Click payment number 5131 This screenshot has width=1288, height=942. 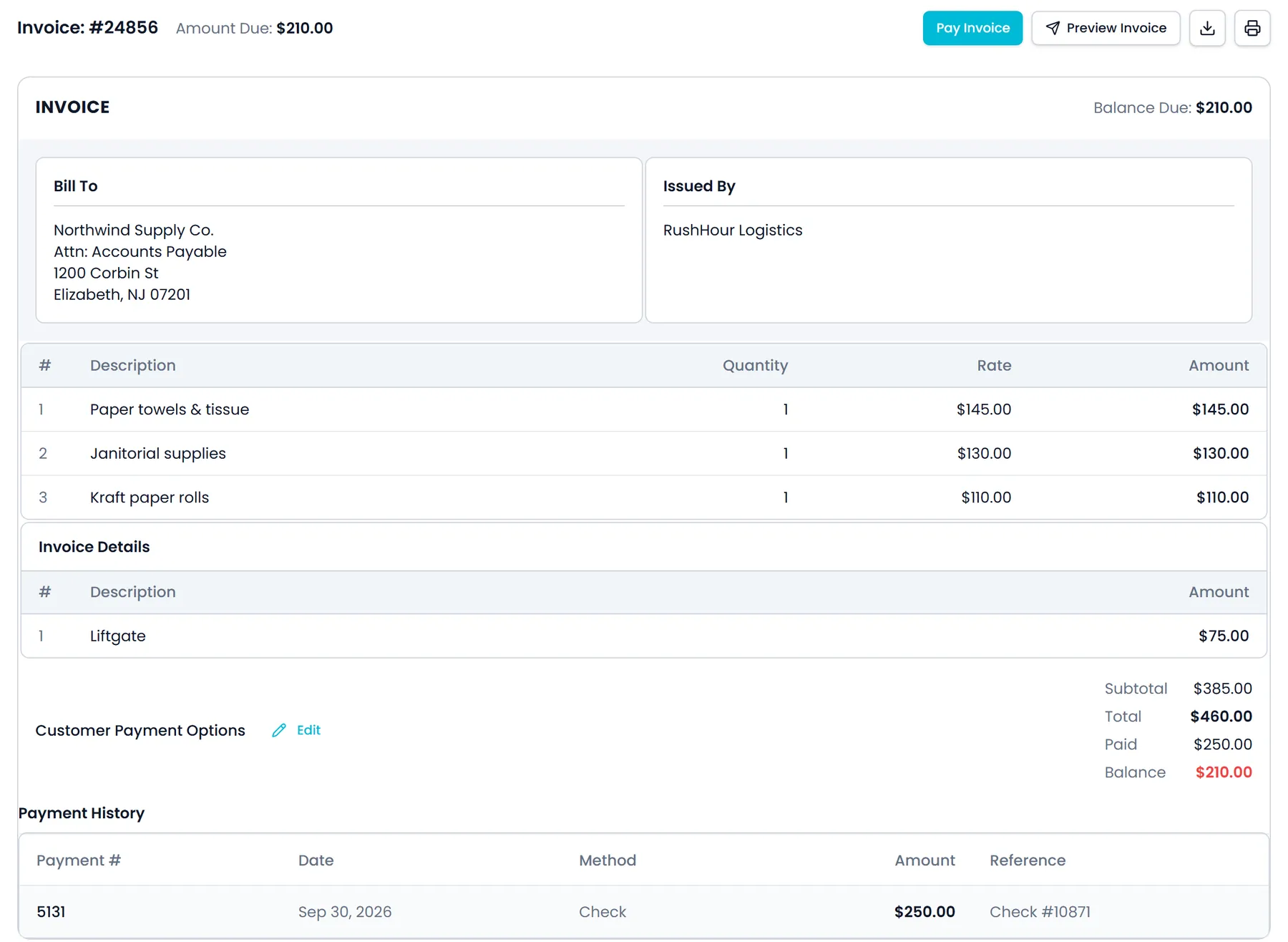(51, 912)
